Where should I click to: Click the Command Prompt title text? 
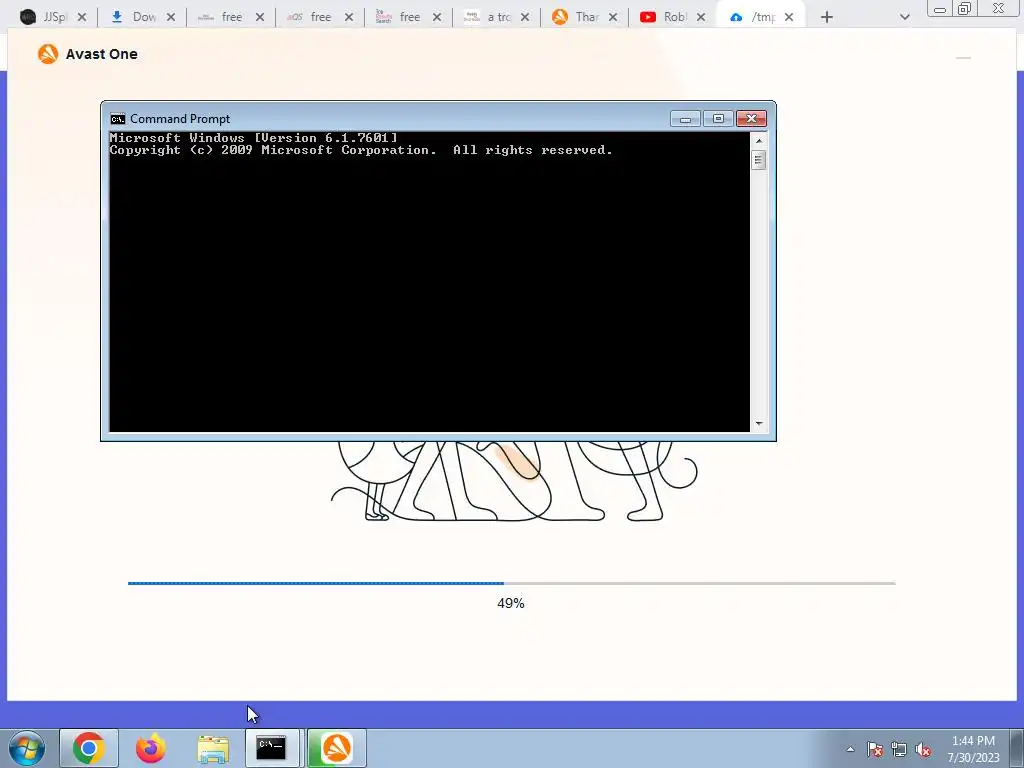point(180,119)
